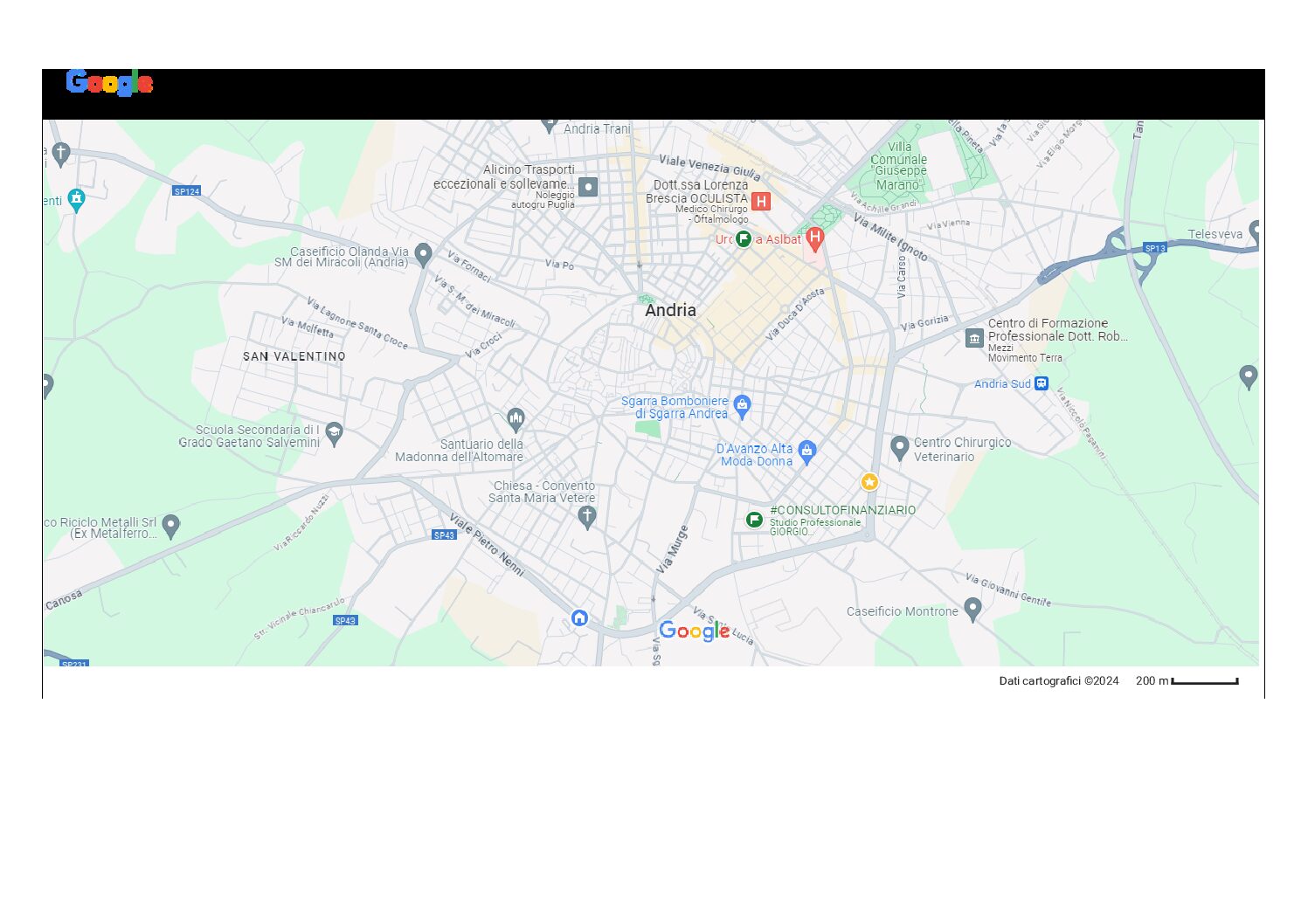Image resolution: width=1308 pixels, height=924 pixels.
Task: Click the Telesveva map pin
Action: (x=1254, y=232)
